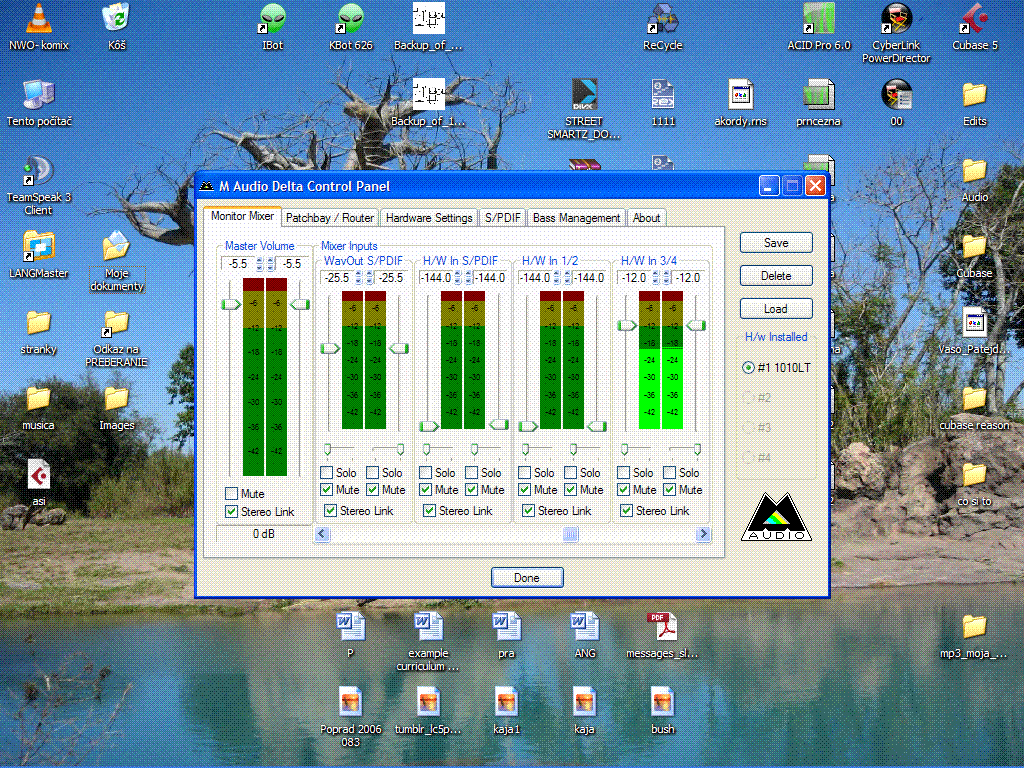Click the WavOut S/PDIF left fader handle
Image resolution: width=1024 pixels, height=768 pixels.
pos(330,349)
